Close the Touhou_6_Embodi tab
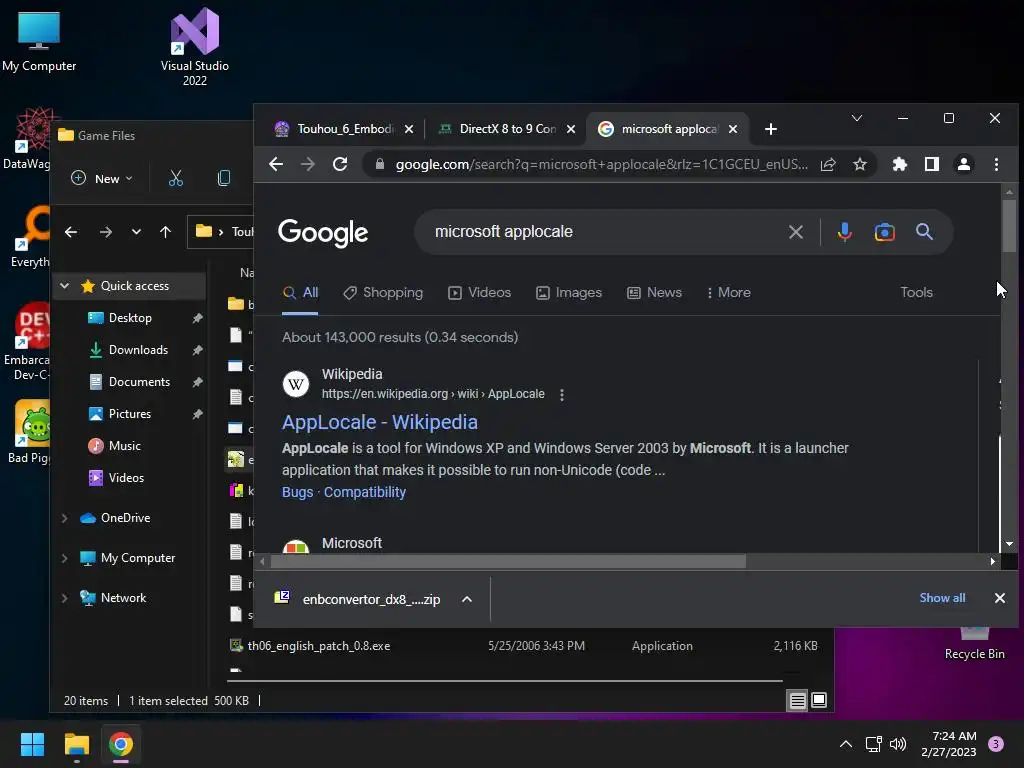This screenshot has width=1024, height=768. tap(409, 129)
